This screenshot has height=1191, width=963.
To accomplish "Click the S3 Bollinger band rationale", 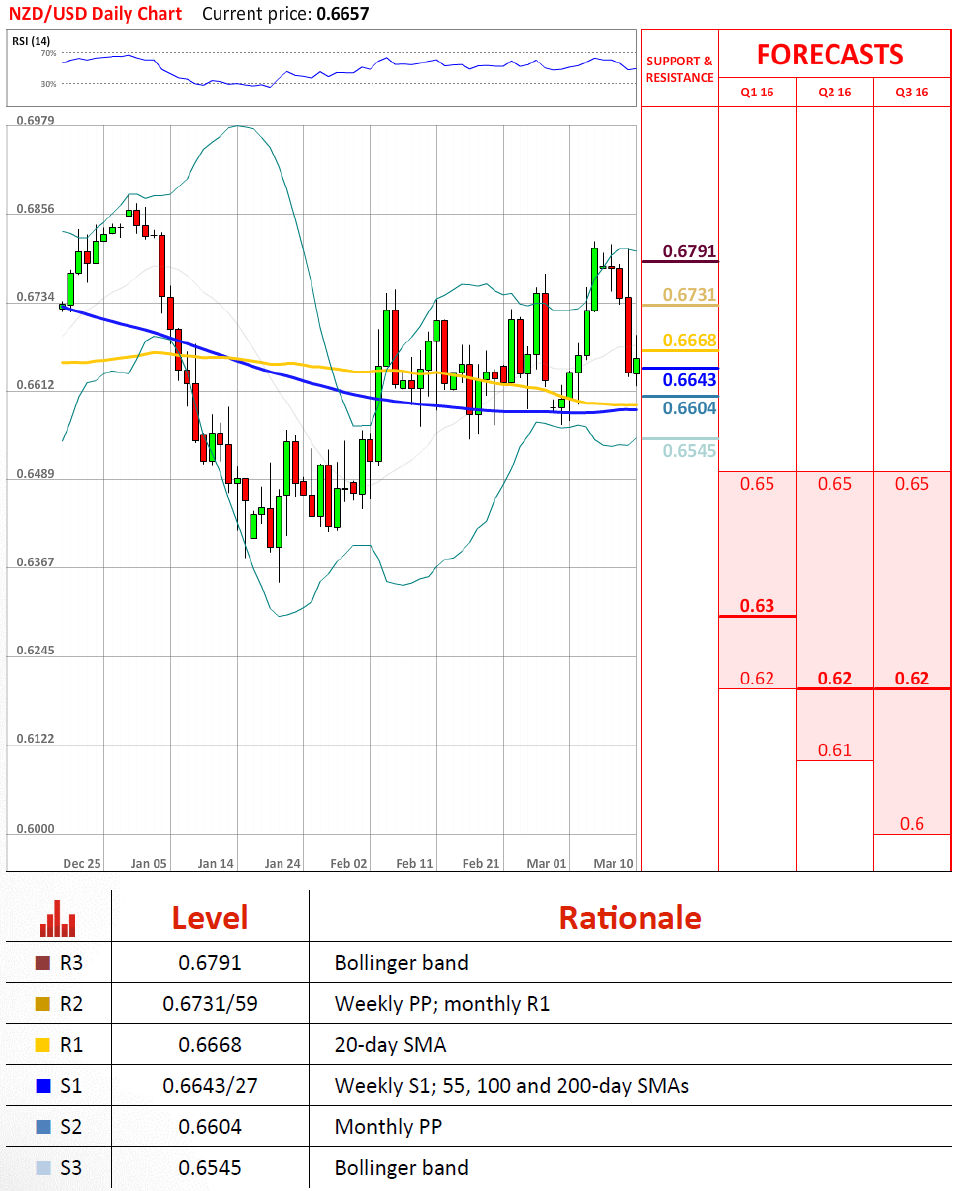I will point(402,1167).
